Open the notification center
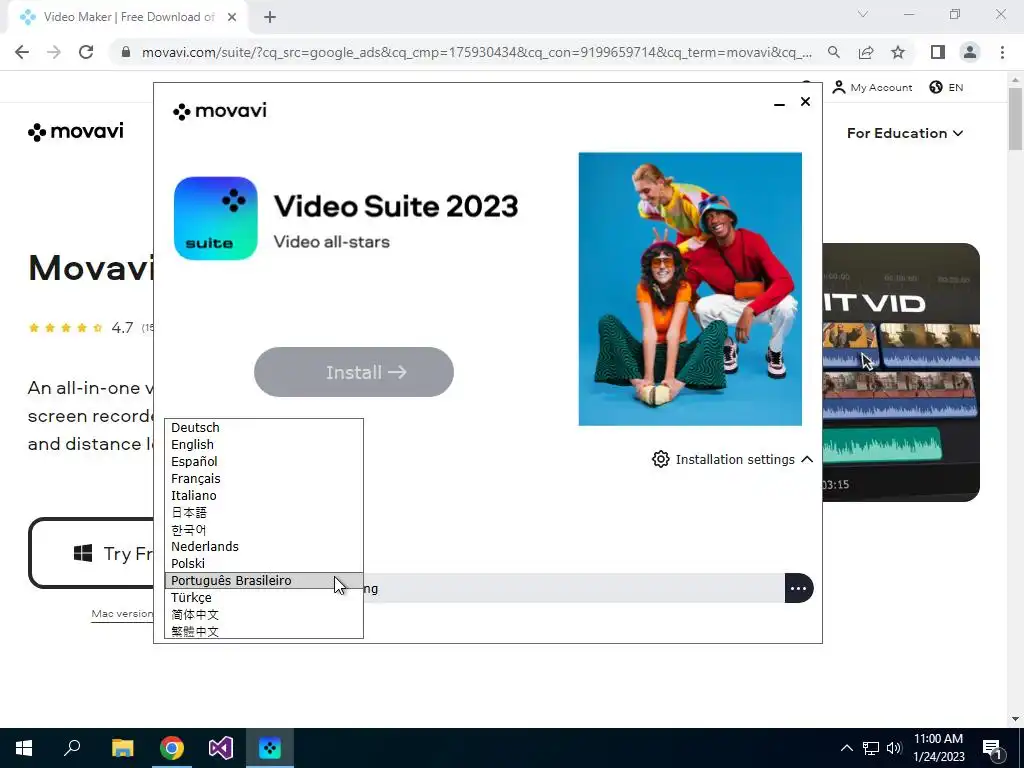The width and height of the screenshot is (1024, 768). click(x=992, y=748)
